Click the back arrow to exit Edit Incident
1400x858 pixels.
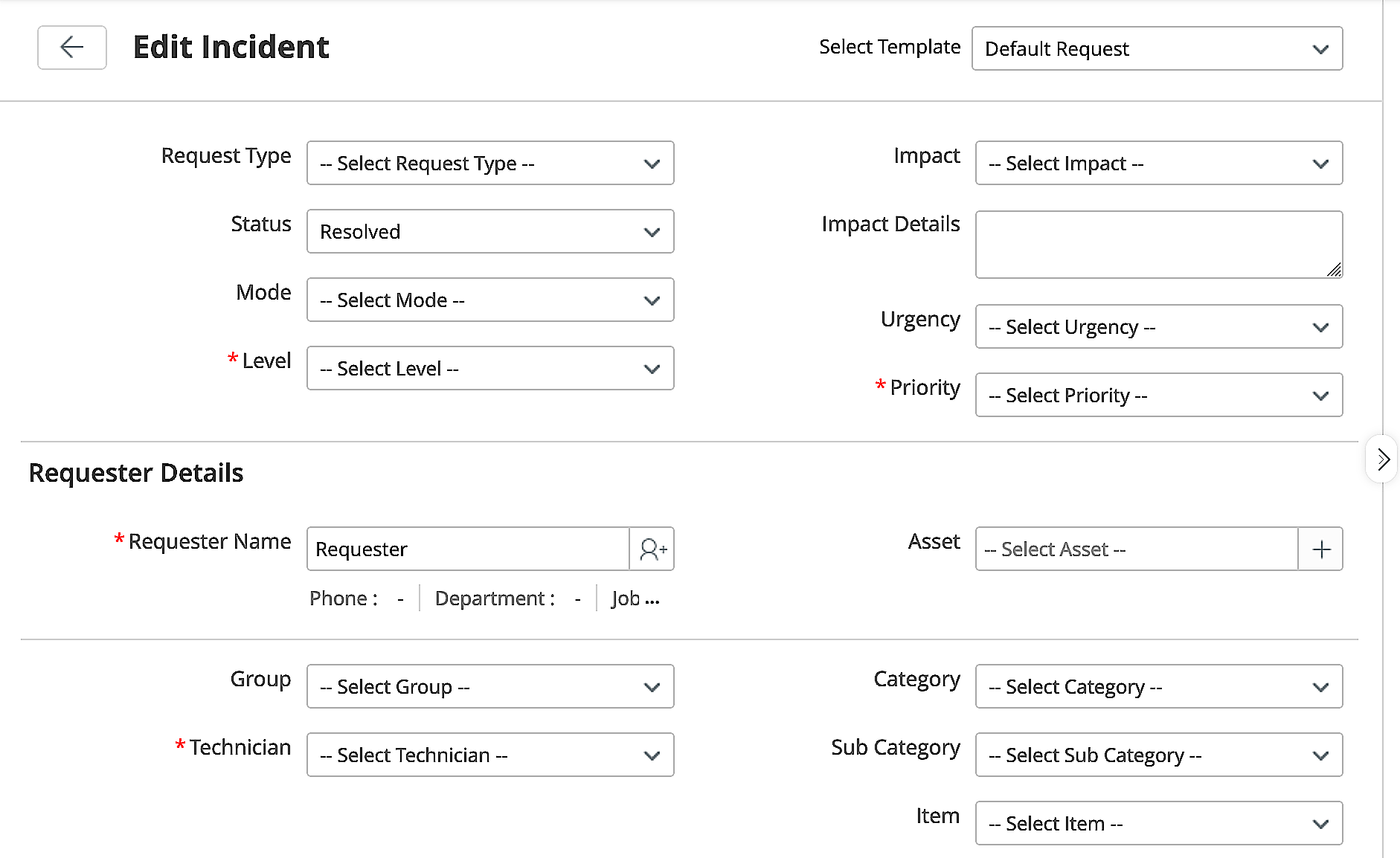(71, 47)
